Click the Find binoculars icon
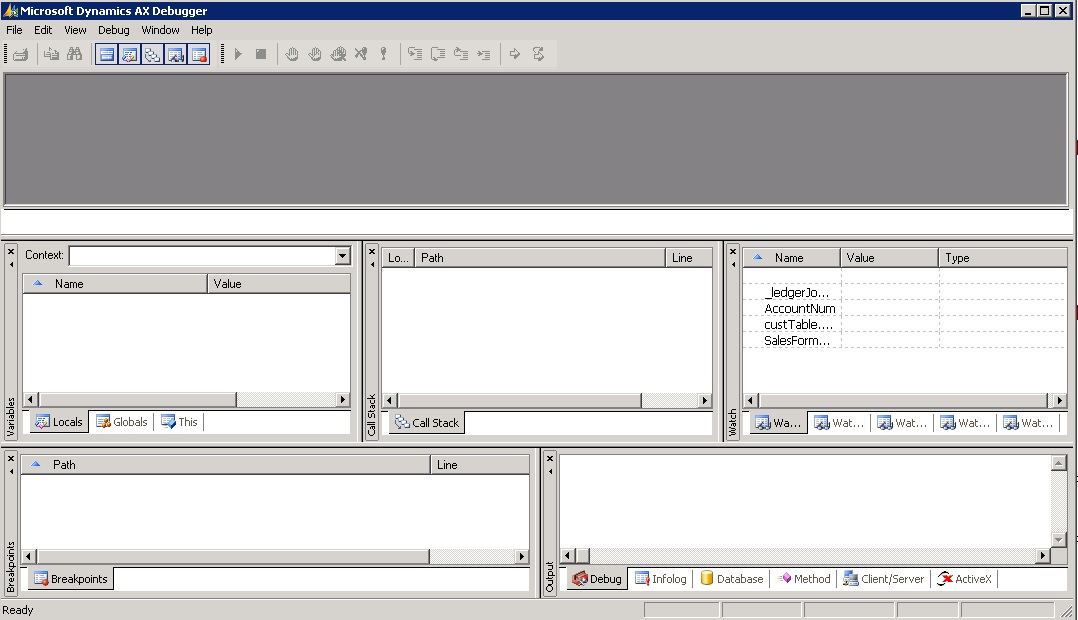This screenshot has width=1078, height=620. [x=74, y=54]
